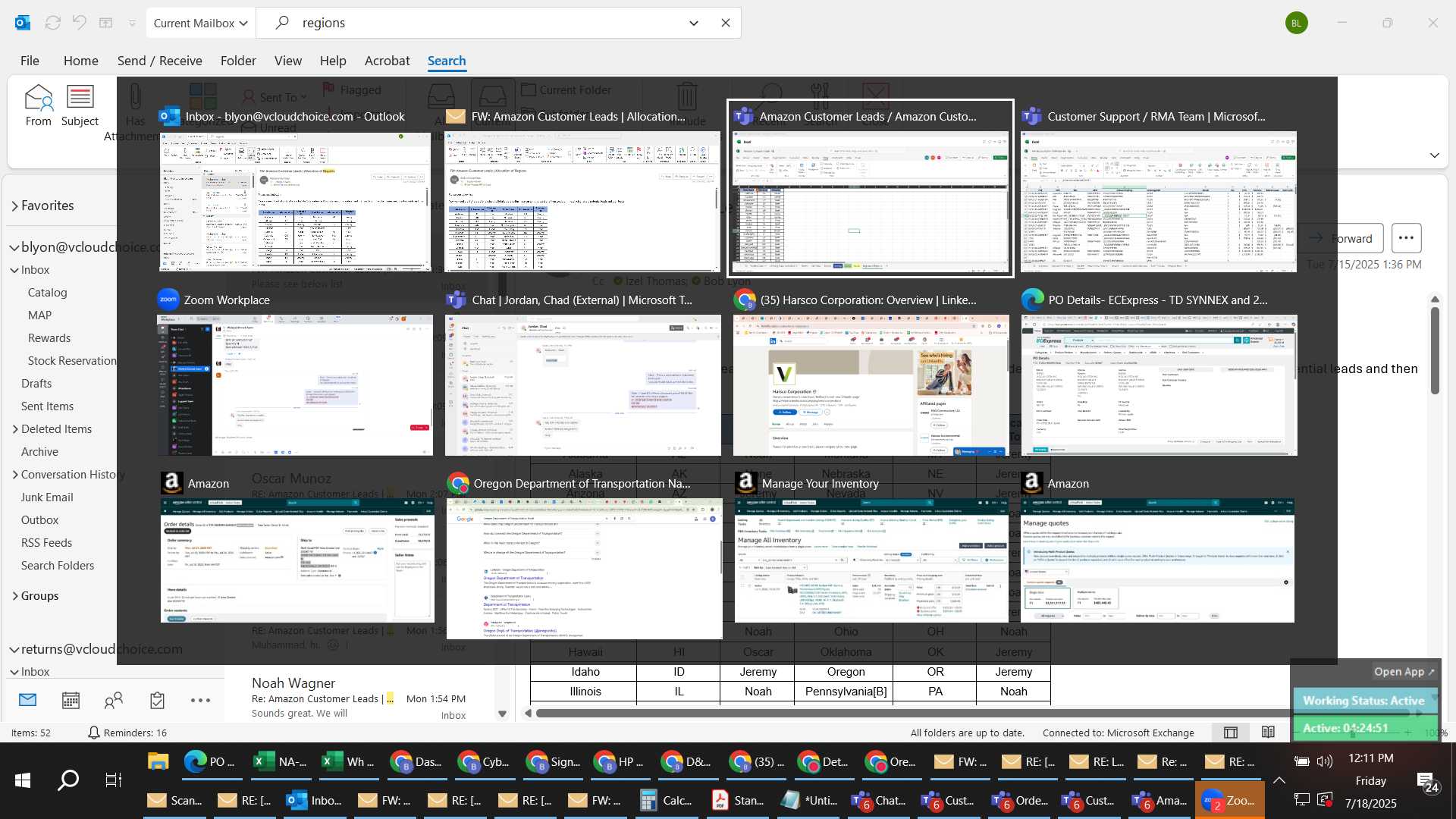Open Current Mailbox scope dropdown

(x=201, y=23)
